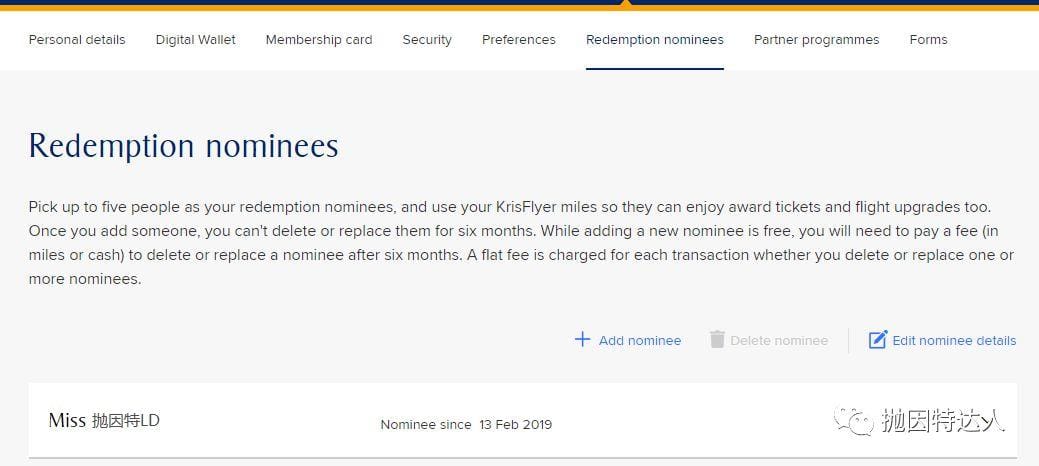
Task: Switch to the Forms tab
Action: click(928, 40)
